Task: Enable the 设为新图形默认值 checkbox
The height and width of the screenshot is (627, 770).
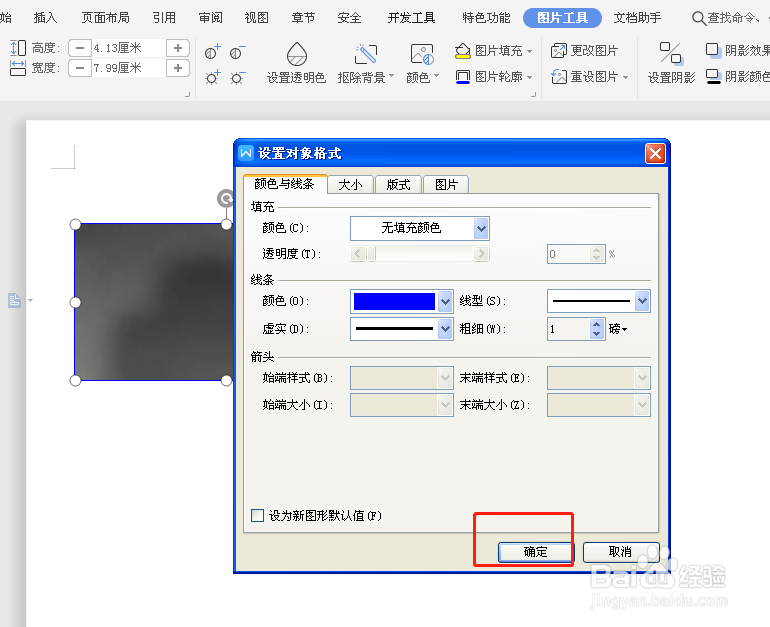Action: pos(257,516)
